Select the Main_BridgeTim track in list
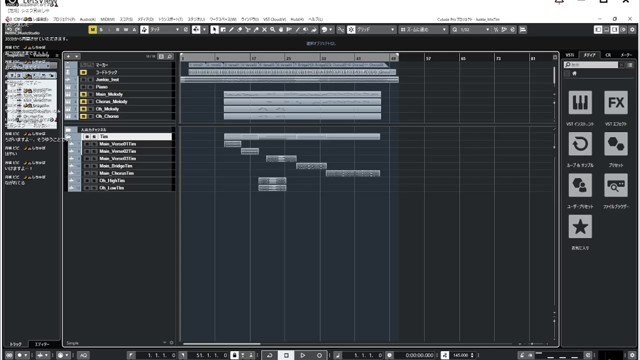This screenshot has width=640, height=360. coord(116,166)
